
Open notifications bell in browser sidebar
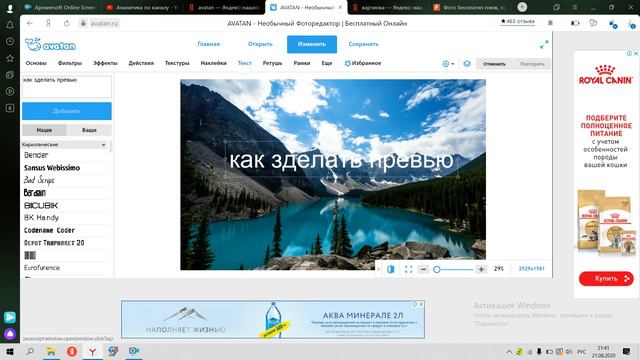tap(10, 25)
